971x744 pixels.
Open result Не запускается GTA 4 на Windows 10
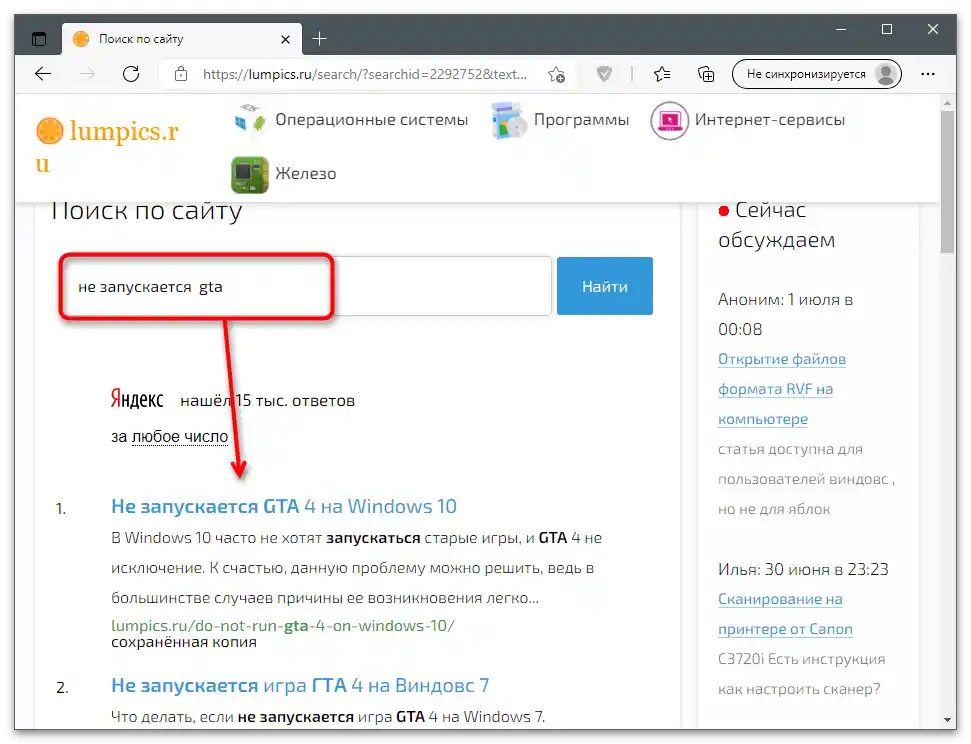click(x=284, y=506)
